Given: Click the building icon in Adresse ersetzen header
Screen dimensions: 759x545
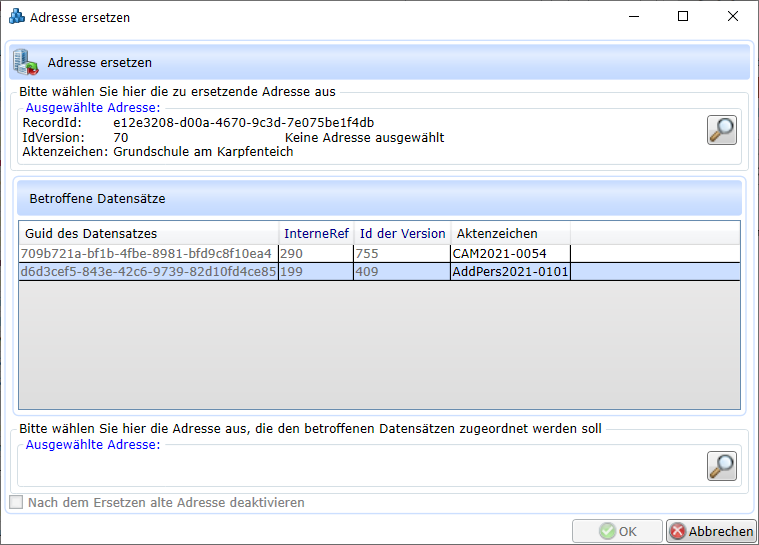Looking at the screenshot, I should pos(25,62).
